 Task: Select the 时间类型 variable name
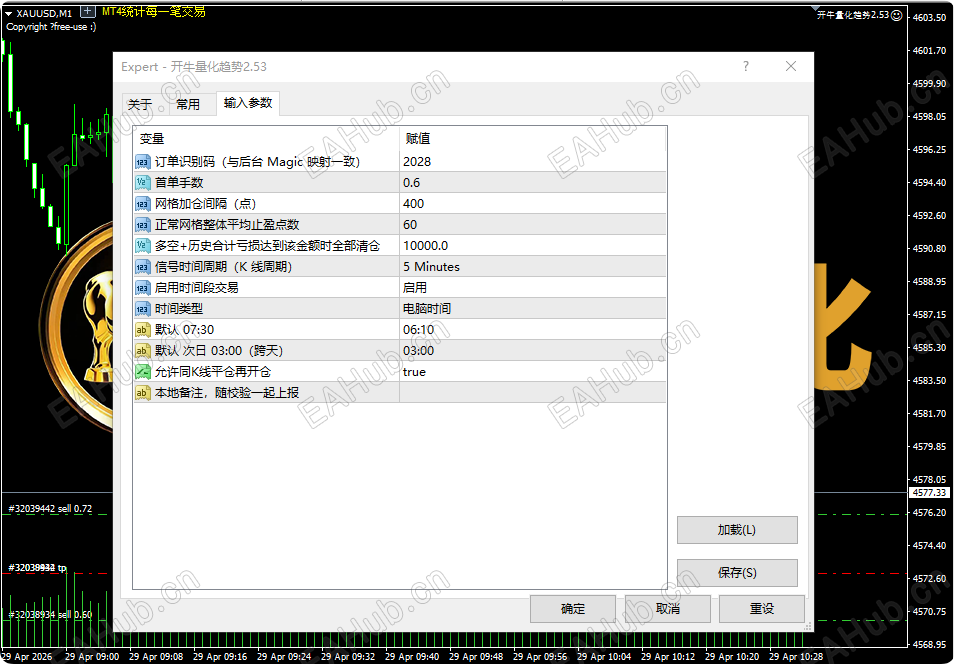pyautogui.click(x=179, y=309)
